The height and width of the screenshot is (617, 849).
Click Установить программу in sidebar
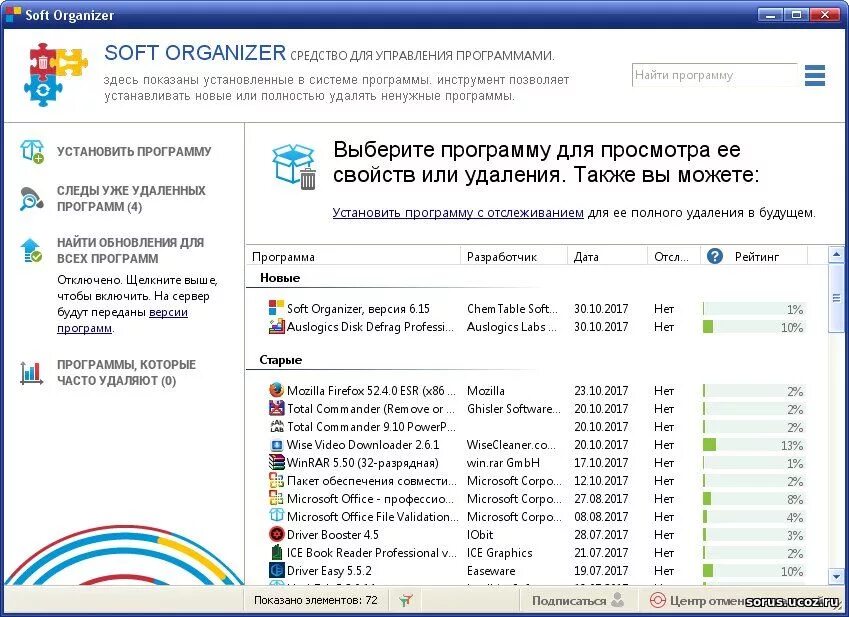click(x=134, y=152)
